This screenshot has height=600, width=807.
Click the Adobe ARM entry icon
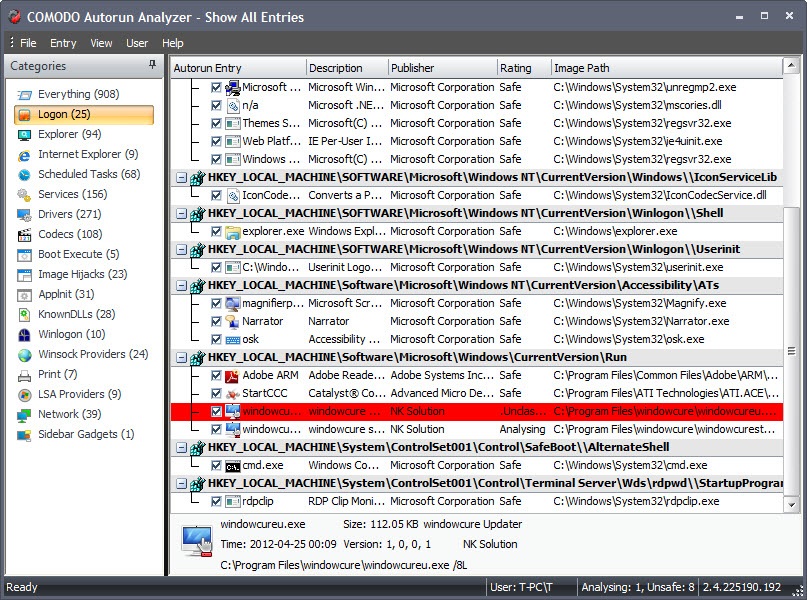233,376
